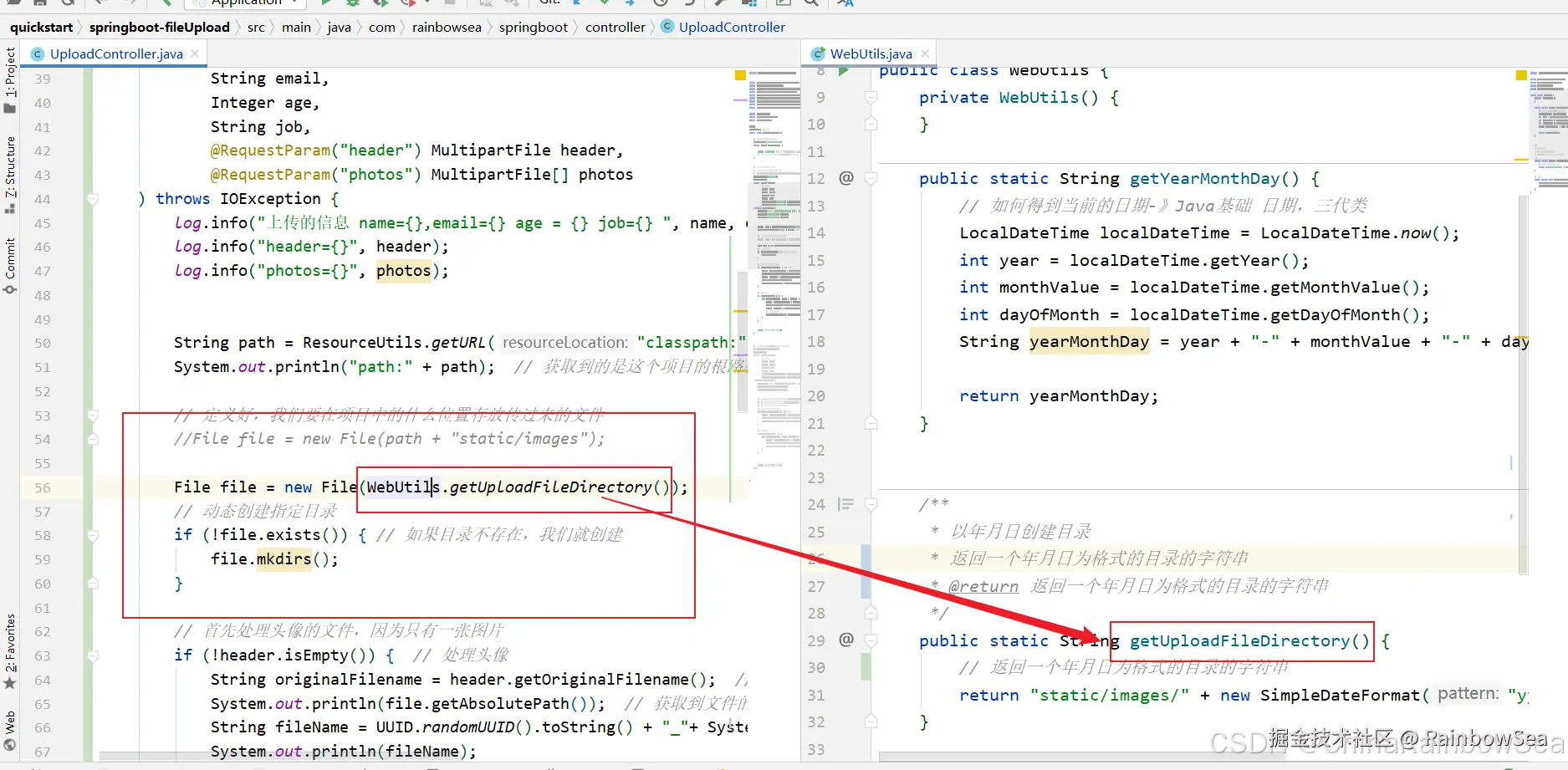The width and height of the screenshot is (1568, 770).
Task: Click the @ gutter icon on line 12
Action: pyautogui.click(x=846, y=178)
